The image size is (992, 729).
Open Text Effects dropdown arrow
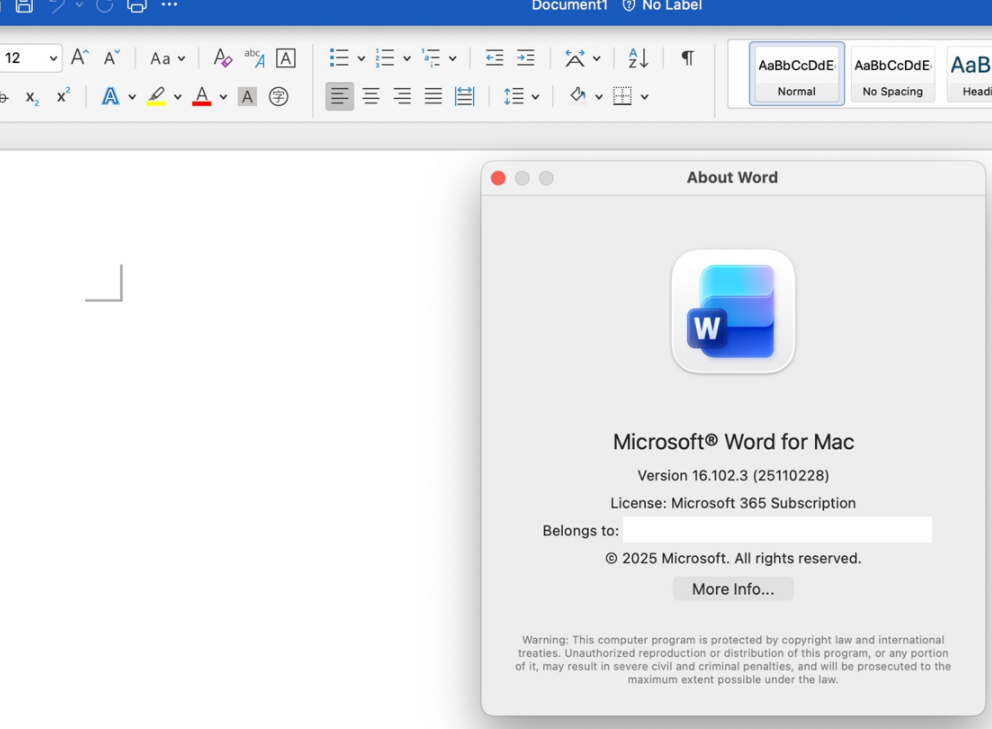pyautogui.click(x=132, y=97)
